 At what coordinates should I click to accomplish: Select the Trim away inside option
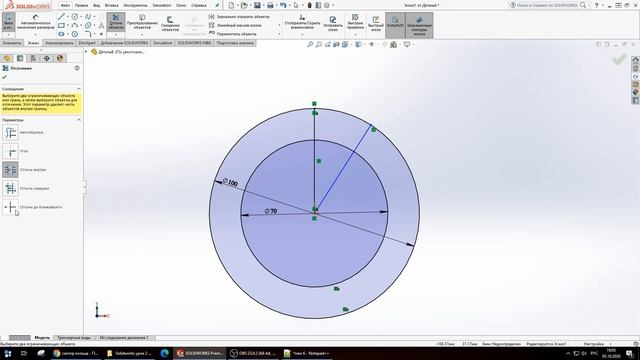point(10,170)
